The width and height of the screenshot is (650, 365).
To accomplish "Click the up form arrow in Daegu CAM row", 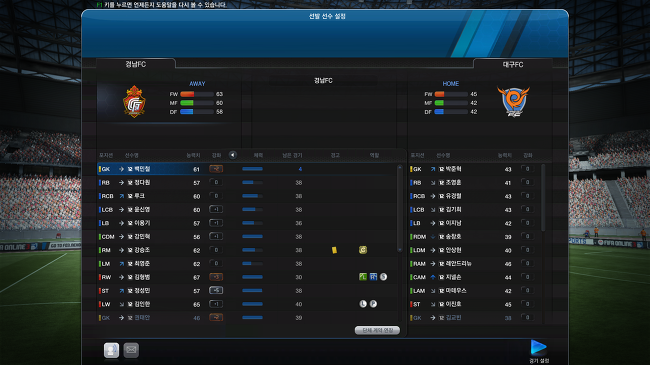I will [433, 277].
